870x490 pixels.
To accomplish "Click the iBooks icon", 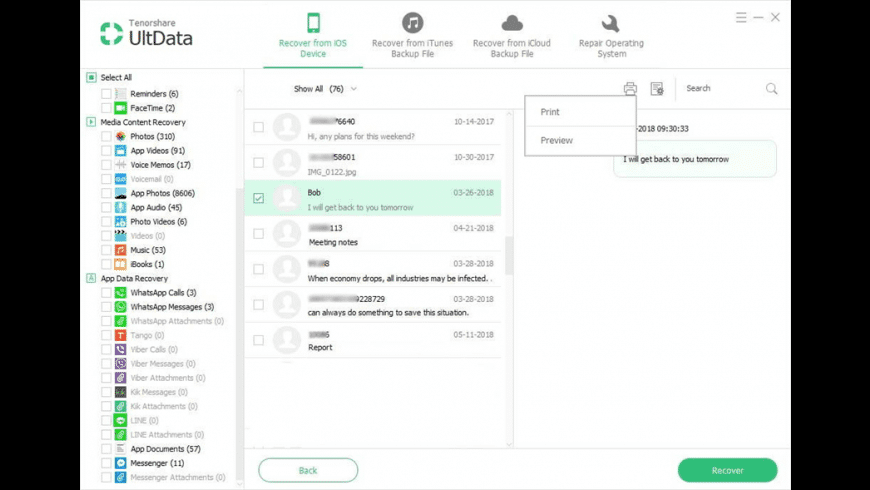I will coord(120,264).
